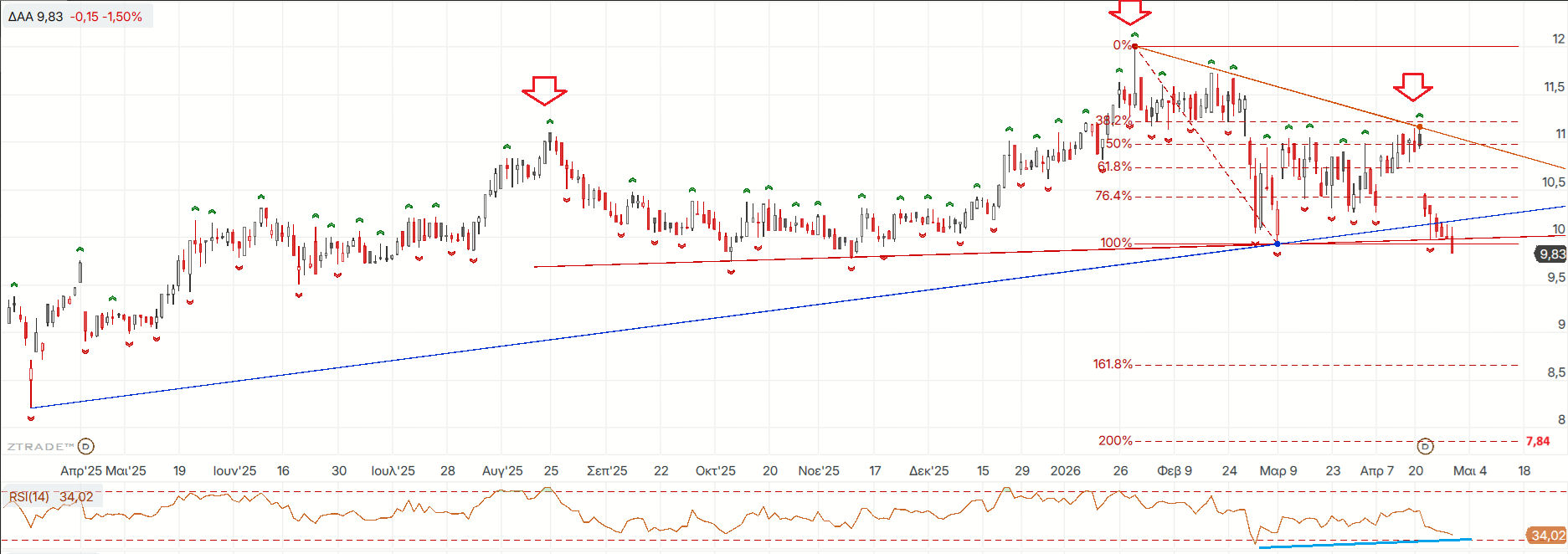
Task: Select the 161.8% Fibonacci level label
Action: point(1112,364)
